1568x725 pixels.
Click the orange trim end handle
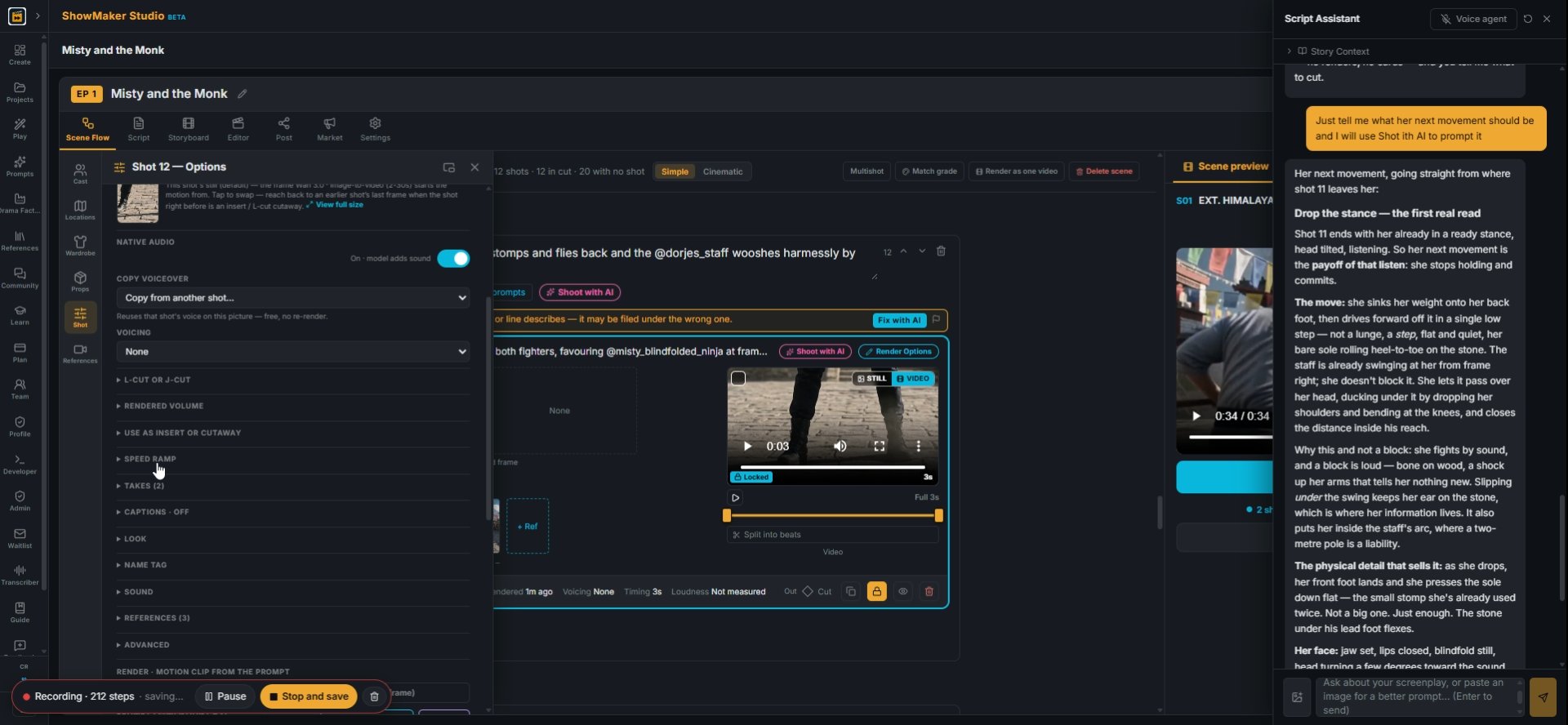pyautogui.click(x=938, y=516)
